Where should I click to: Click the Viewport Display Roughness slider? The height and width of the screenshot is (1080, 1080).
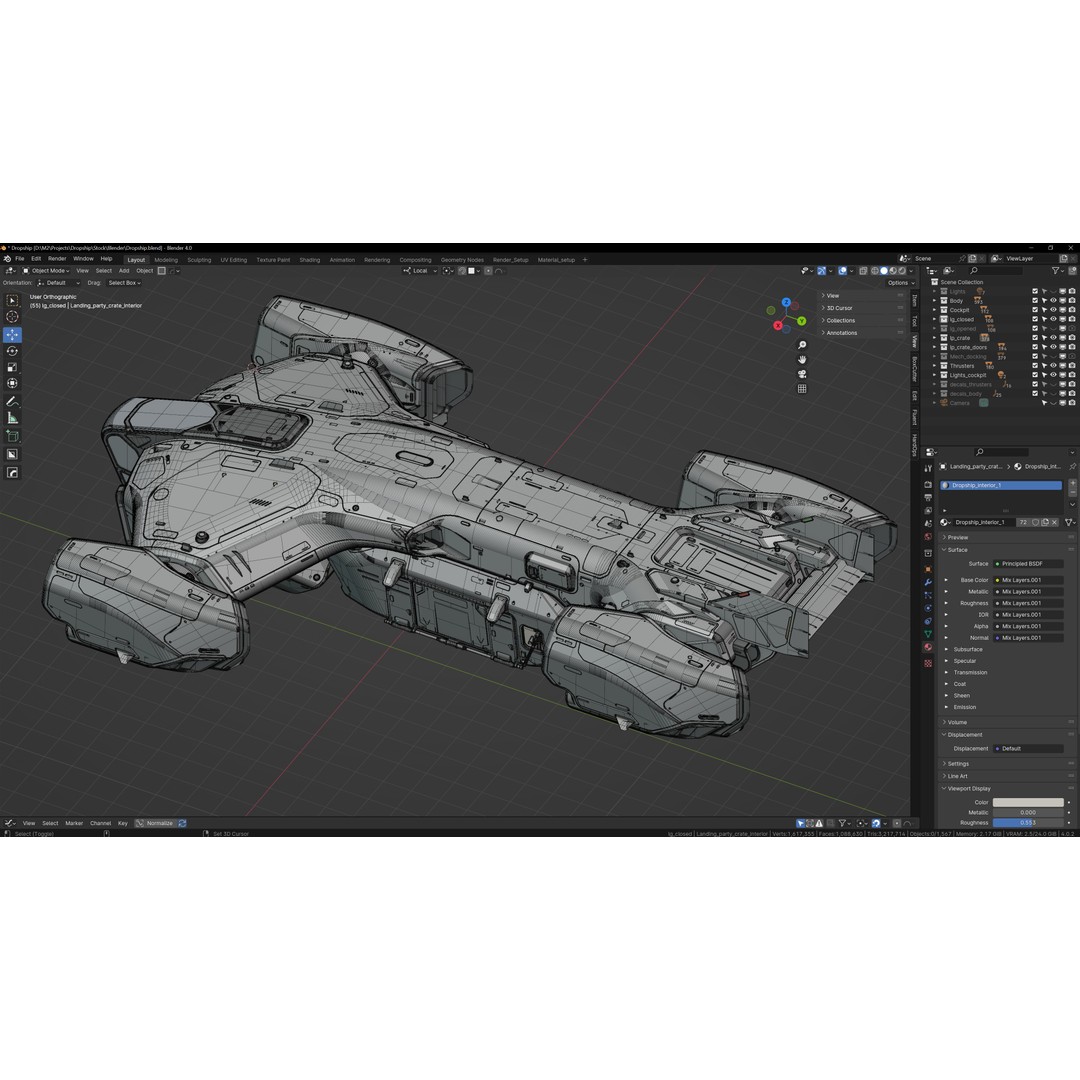point(1028,822)
